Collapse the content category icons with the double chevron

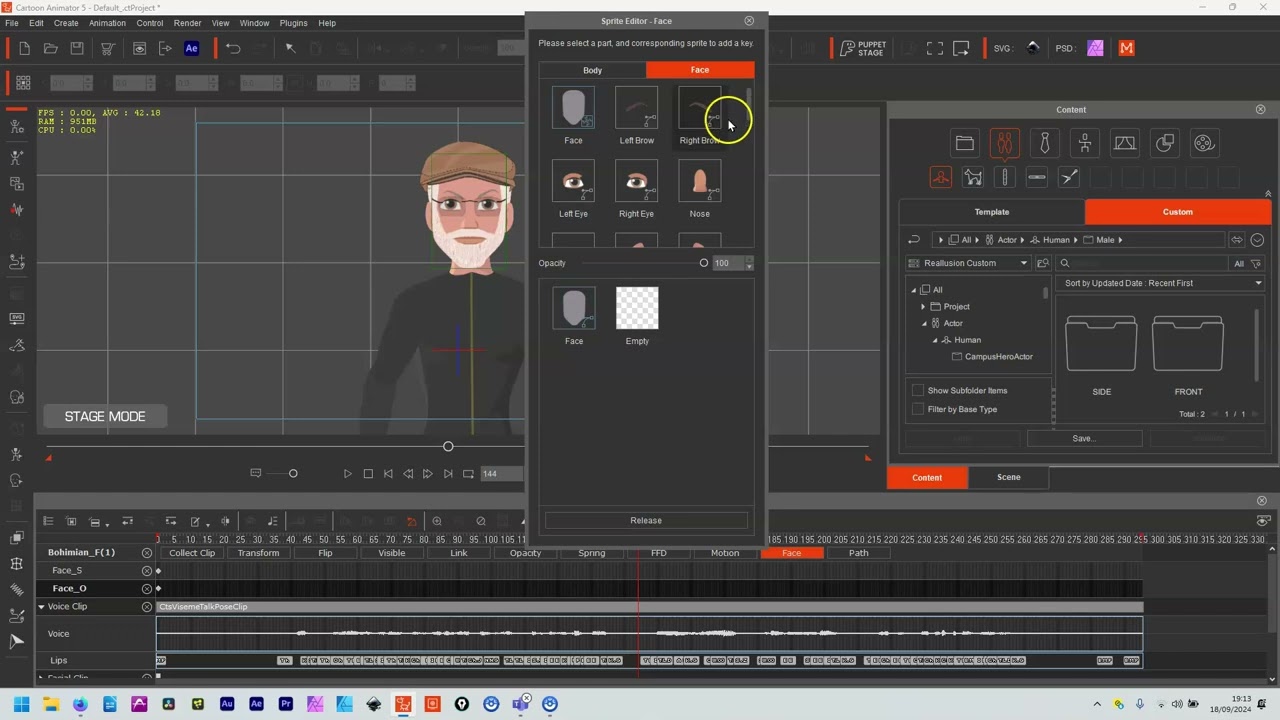point(1268,194)
